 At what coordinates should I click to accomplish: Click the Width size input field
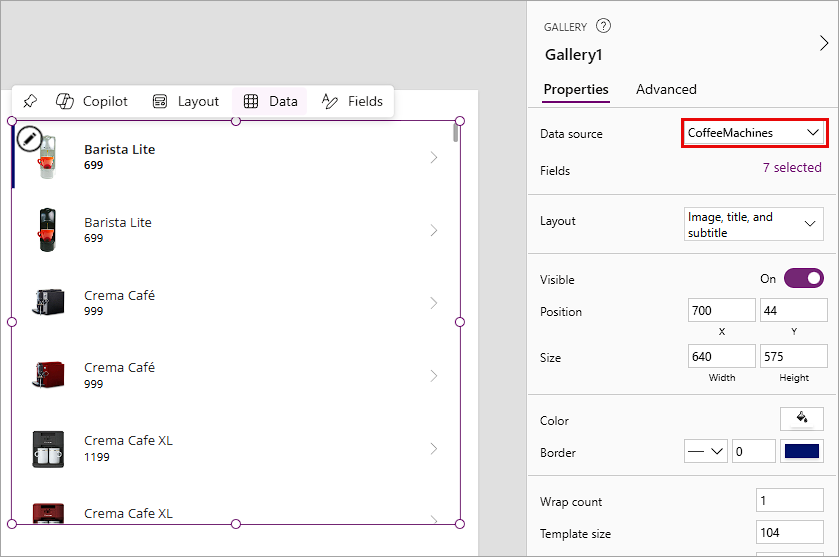click(721, 356)
